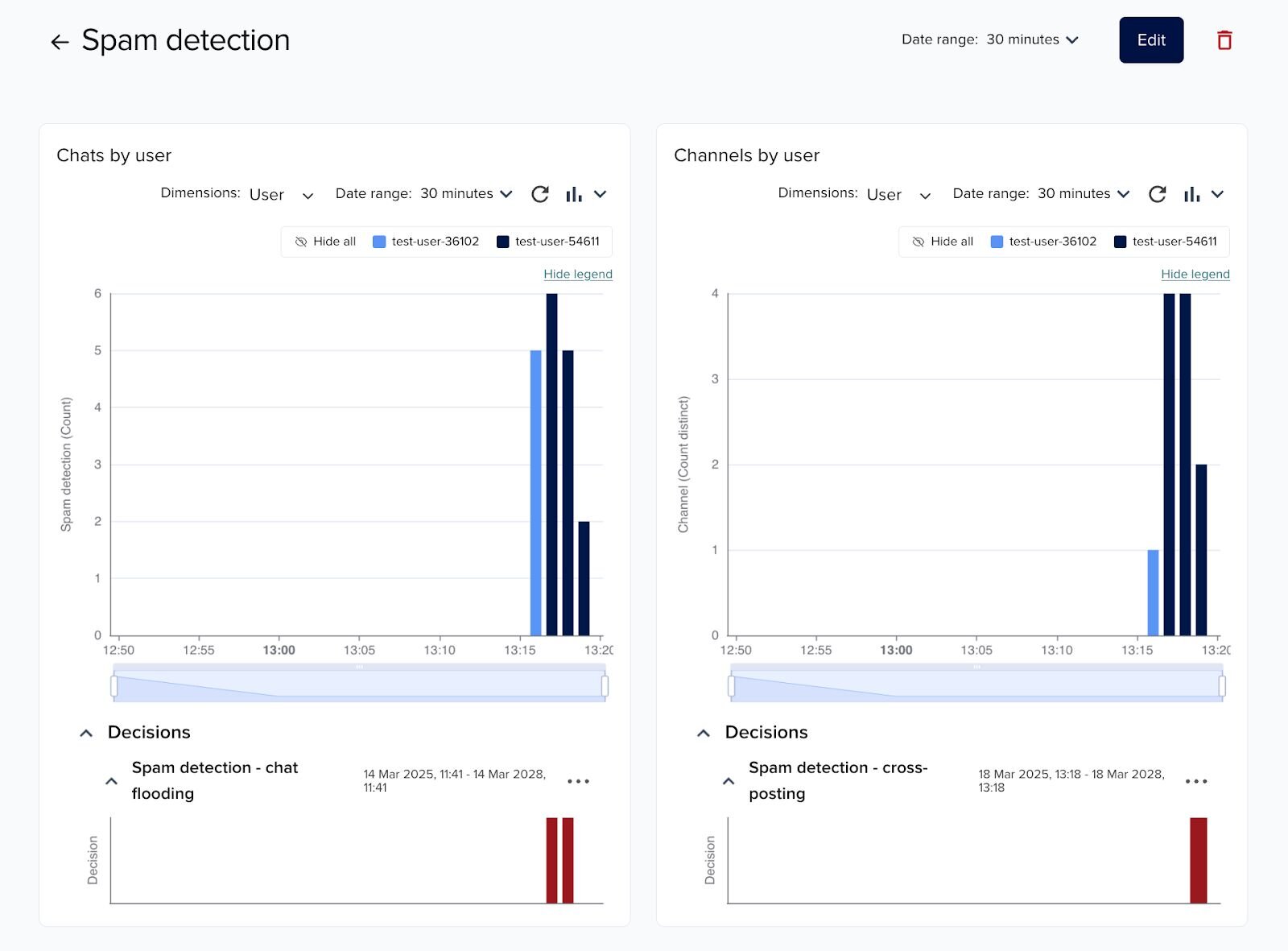This screenshot has height=951, width=1288.
Task: Open chart type options for Chats by user
Action: tap(581, 194)
